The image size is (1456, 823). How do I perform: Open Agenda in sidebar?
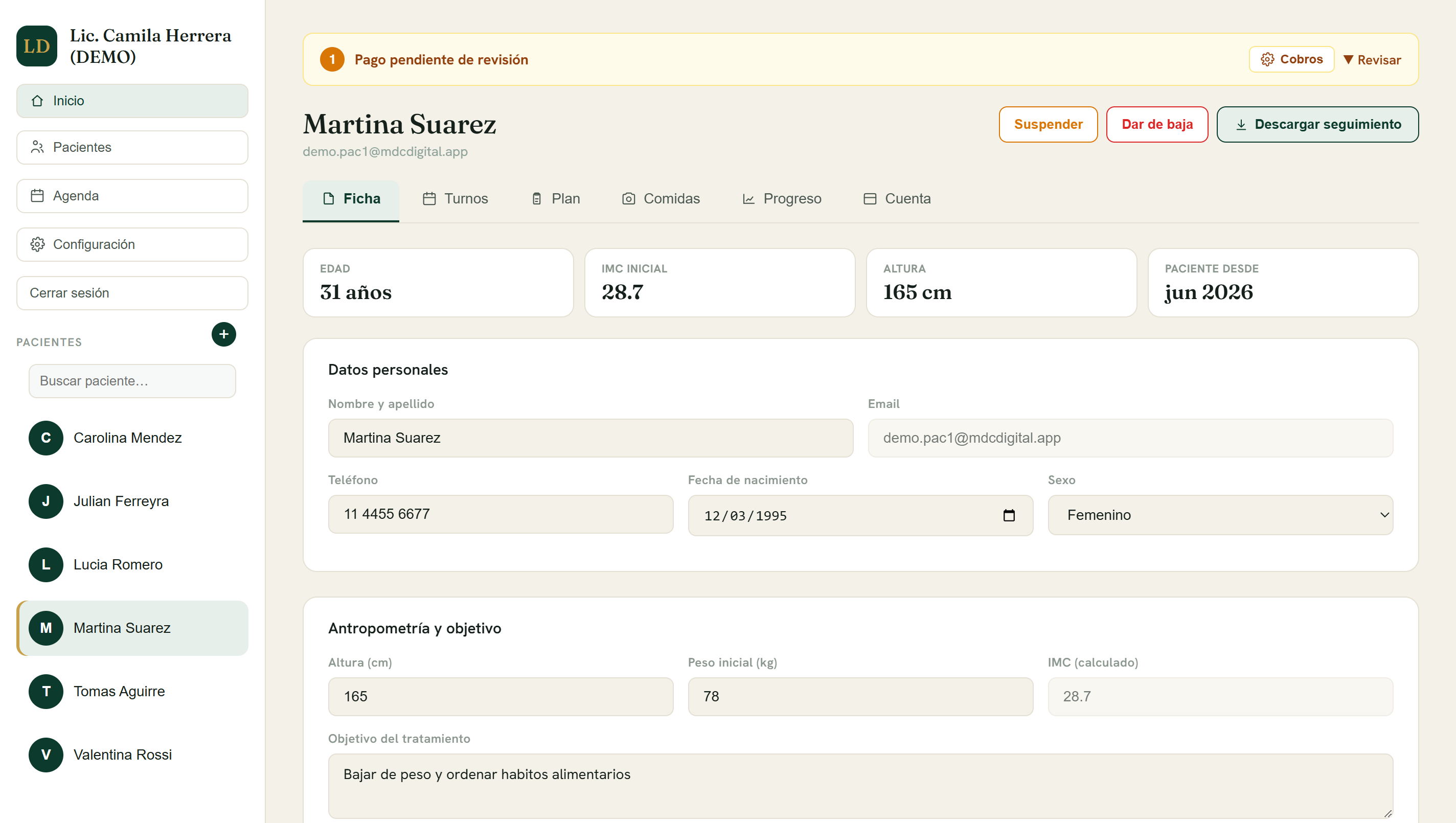[132, 196]
